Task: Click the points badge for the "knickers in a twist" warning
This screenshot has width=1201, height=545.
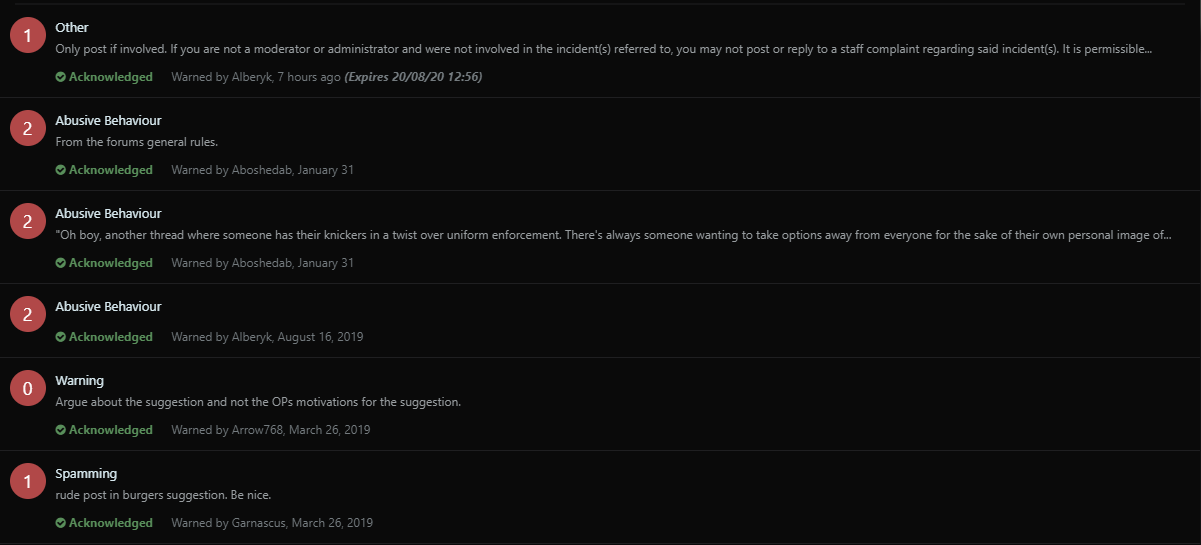Action: (28, 222)
